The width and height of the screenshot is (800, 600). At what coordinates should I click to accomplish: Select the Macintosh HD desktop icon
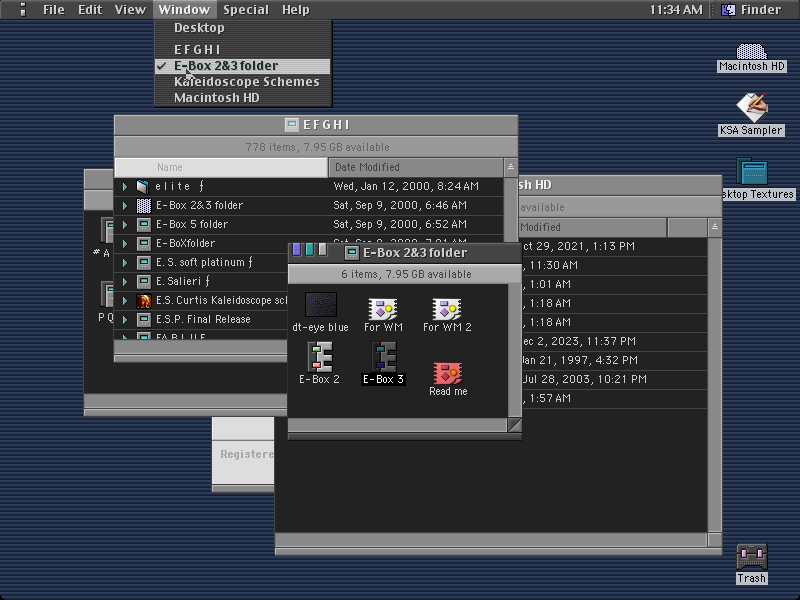752,52
